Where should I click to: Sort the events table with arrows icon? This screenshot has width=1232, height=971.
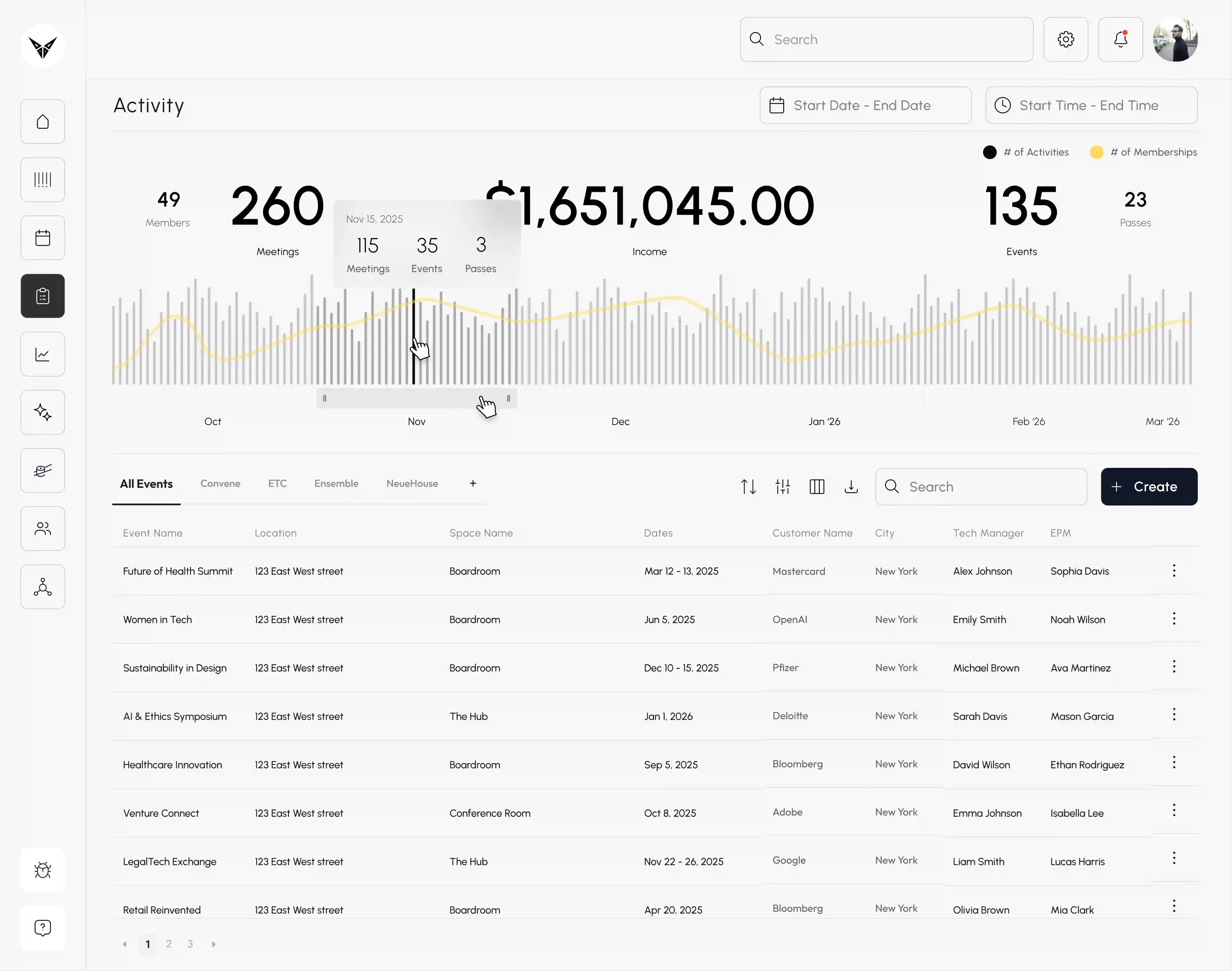pyautogui.click(x=748, y=487)
